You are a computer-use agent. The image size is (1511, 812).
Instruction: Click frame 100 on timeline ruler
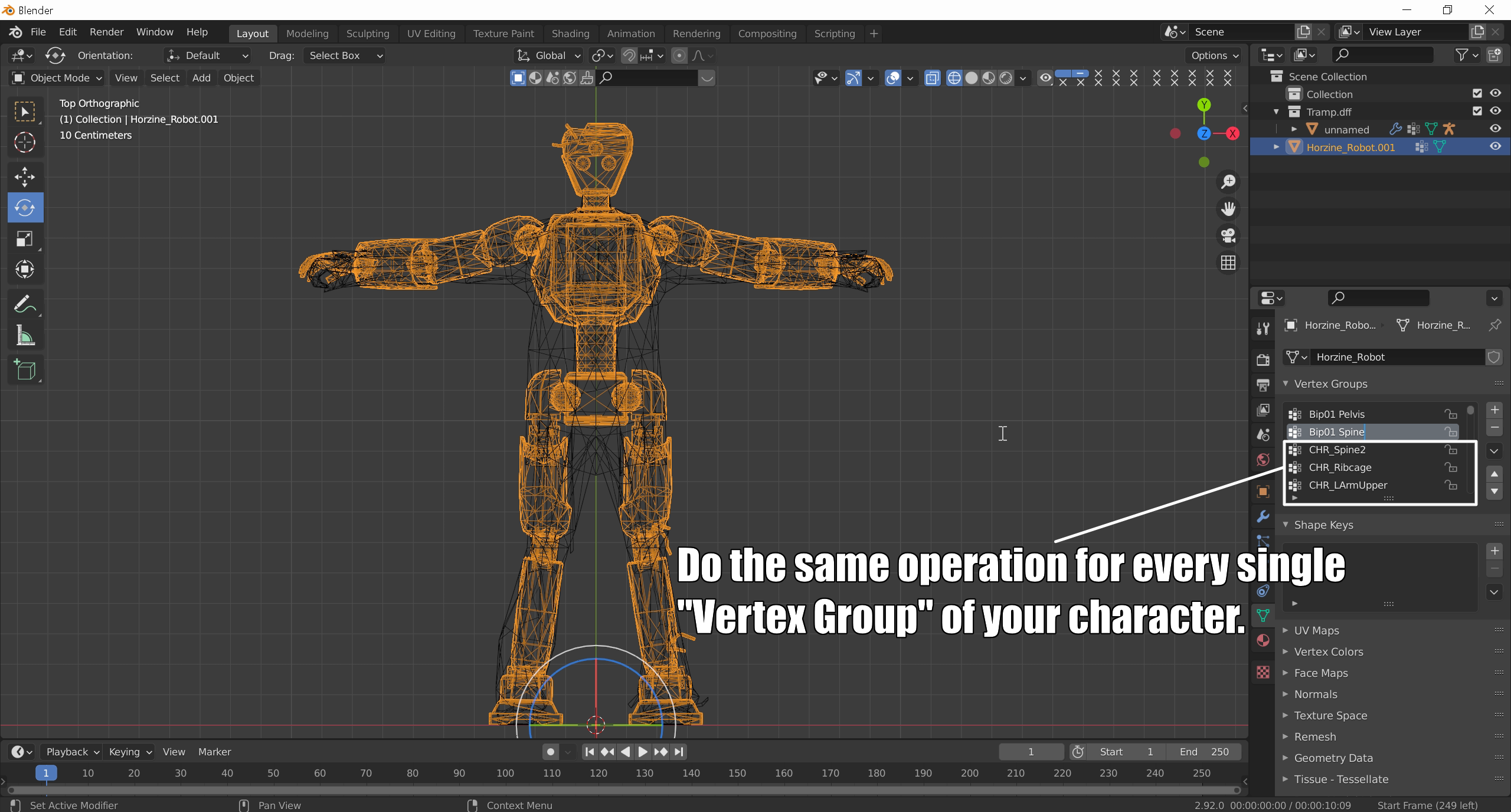(x=505, y=773)
